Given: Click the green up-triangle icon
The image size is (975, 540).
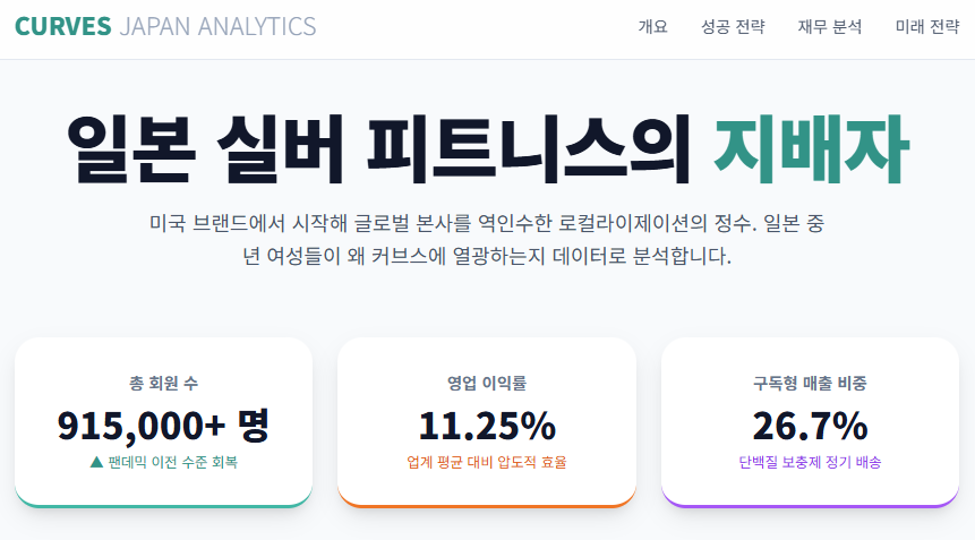Looking at the screenshot, I should click(96, 462).
